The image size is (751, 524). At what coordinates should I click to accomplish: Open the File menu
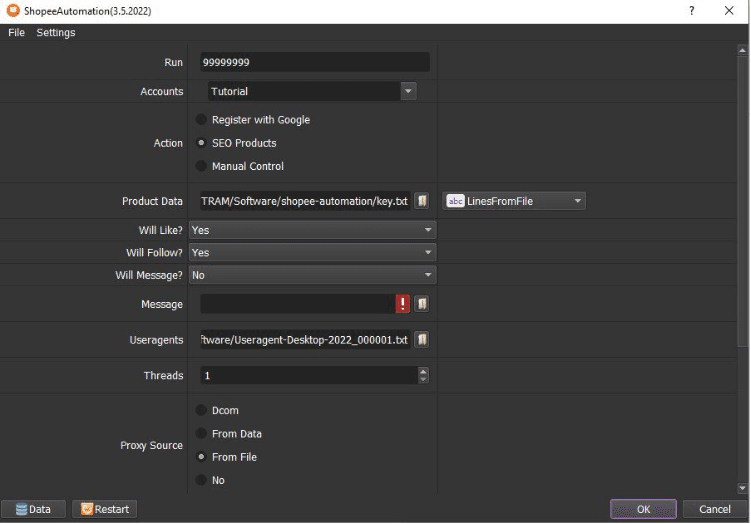[x=16, y=32]
